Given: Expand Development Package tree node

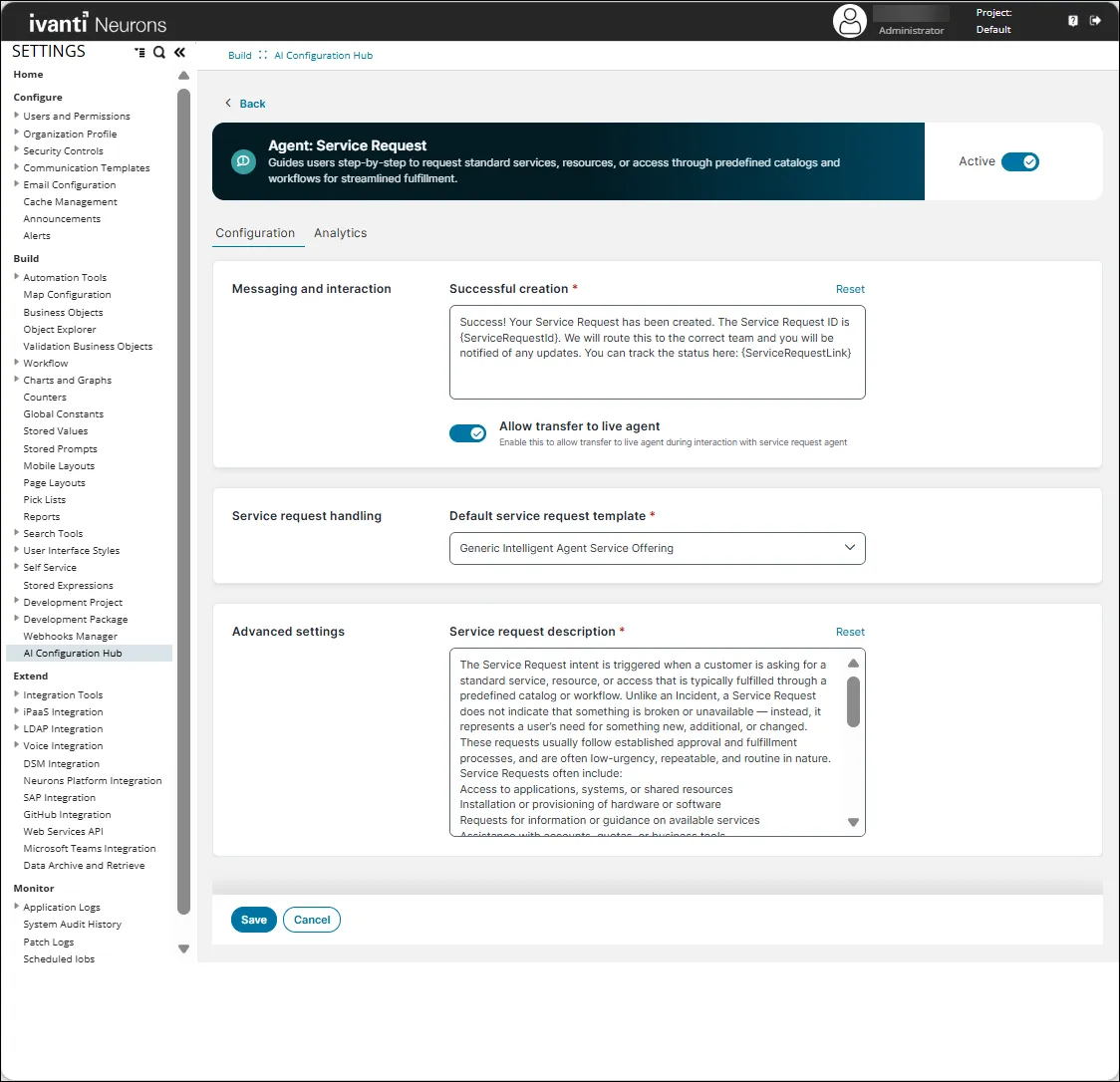Looking at the screenshot, I should (x=16, y=618).
